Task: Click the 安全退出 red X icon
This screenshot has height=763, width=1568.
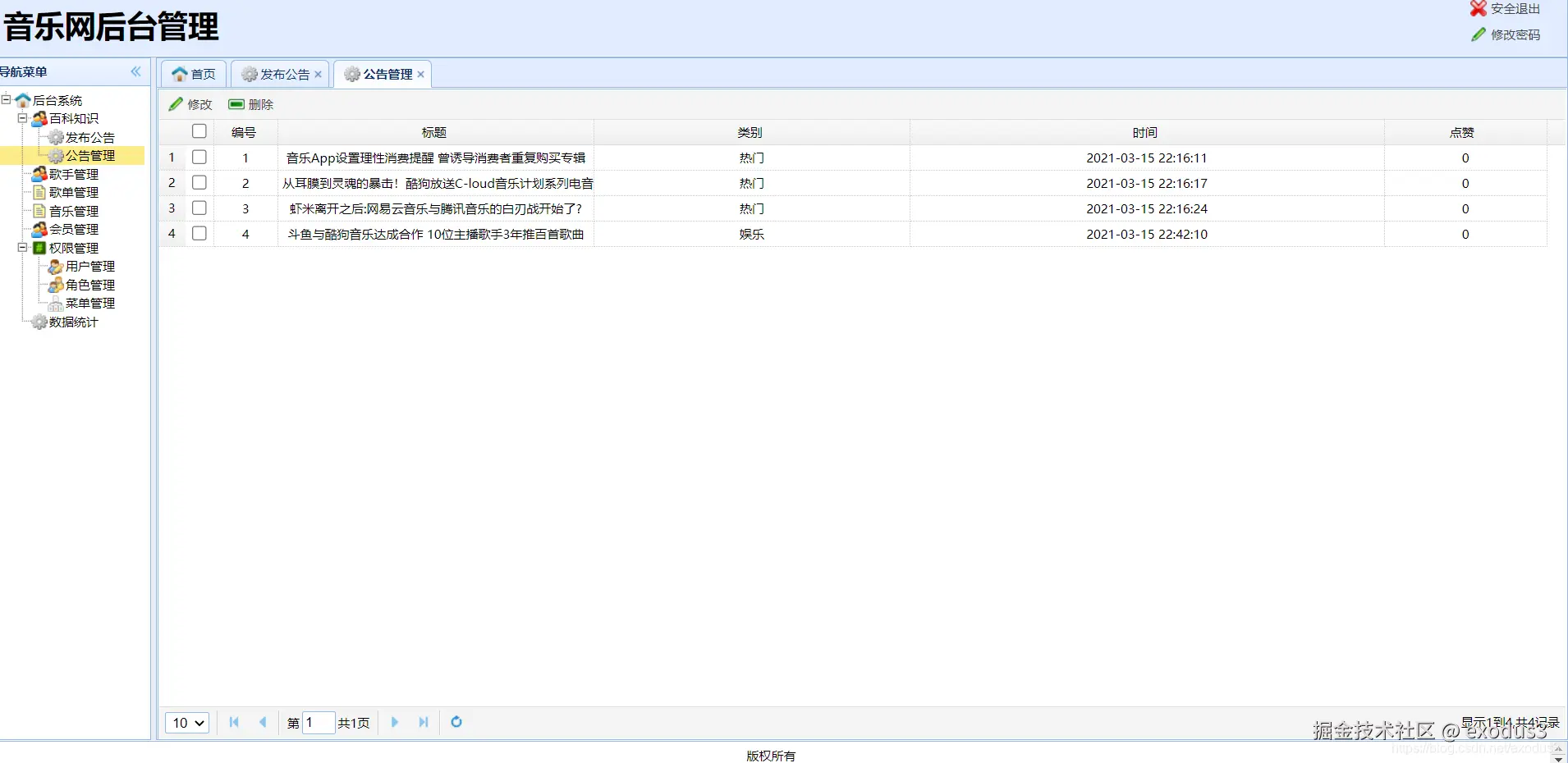Action: pos(1478,8)
